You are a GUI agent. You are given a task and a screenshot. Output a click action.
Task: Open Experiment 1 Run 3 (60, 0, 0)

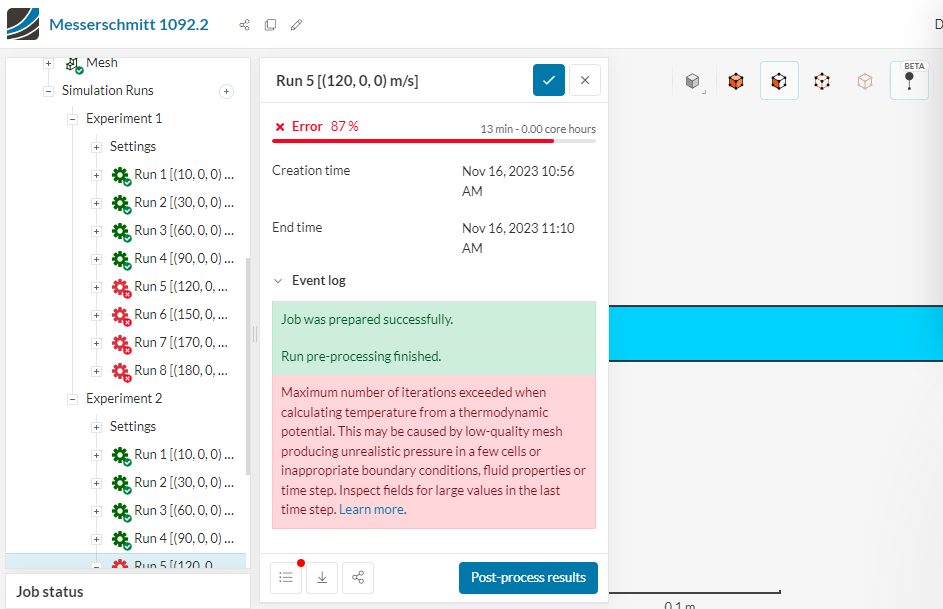point(184,230)
